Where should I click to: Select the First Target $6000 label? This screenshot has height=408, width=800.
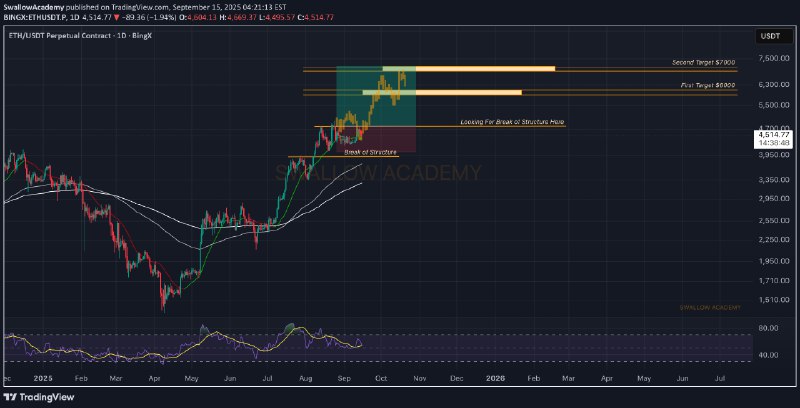[708, 87]
